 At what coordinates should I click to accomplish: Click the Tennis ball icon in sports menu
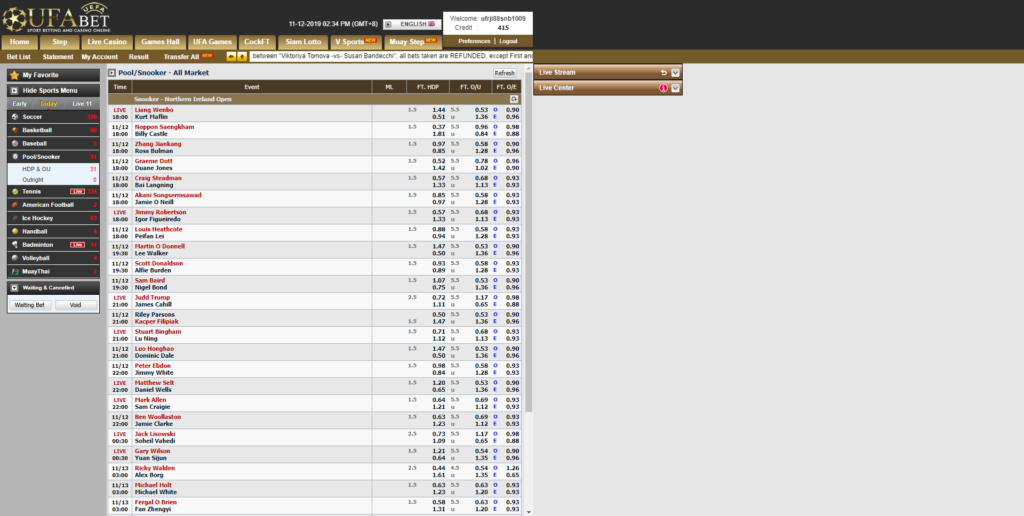point(15,191)
